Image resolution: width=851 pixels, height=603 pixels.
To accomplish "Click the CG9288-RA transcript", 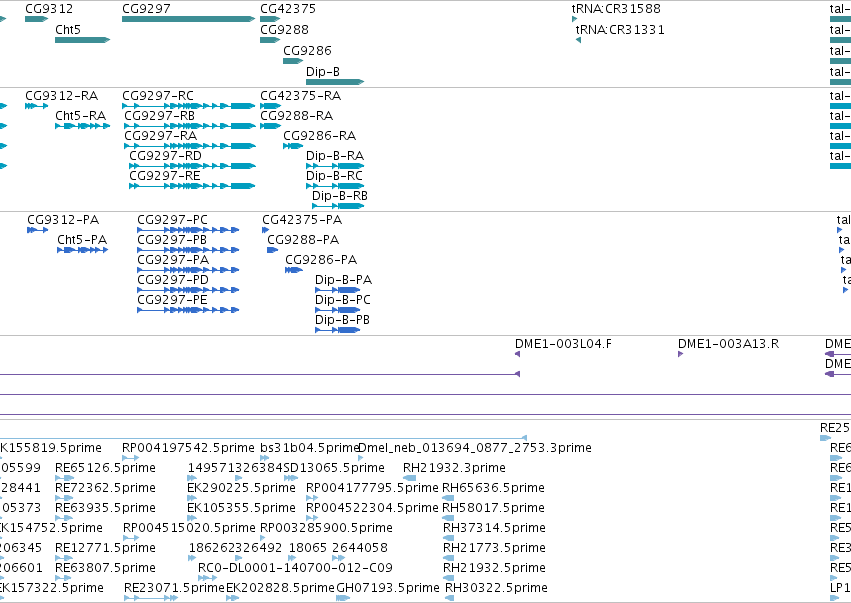I will click(x=270, y=126).
